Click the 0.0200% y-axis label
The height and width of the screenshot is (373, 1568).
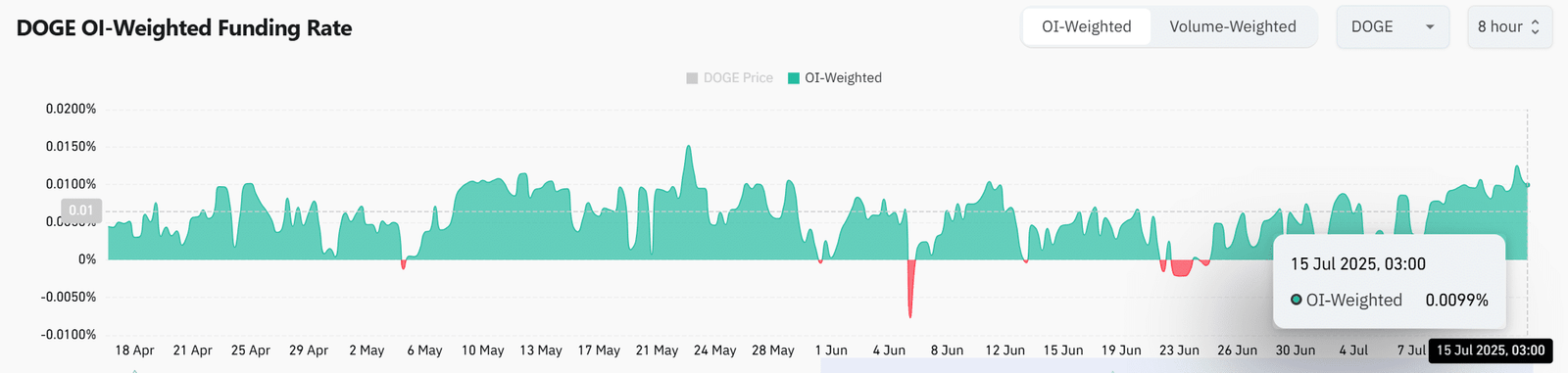click(71, 109)
